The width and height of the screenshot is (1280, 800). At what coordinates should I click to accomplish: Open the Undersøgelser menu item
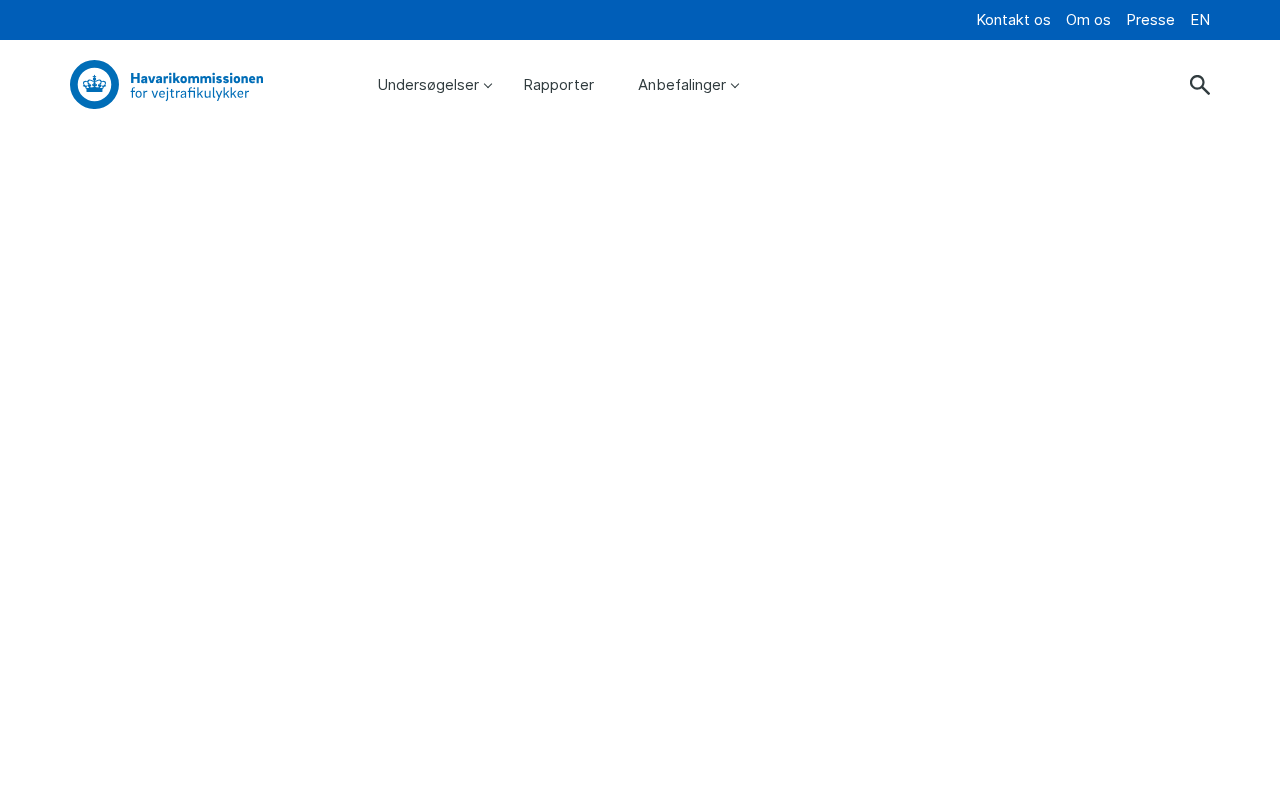coord(428,85)
